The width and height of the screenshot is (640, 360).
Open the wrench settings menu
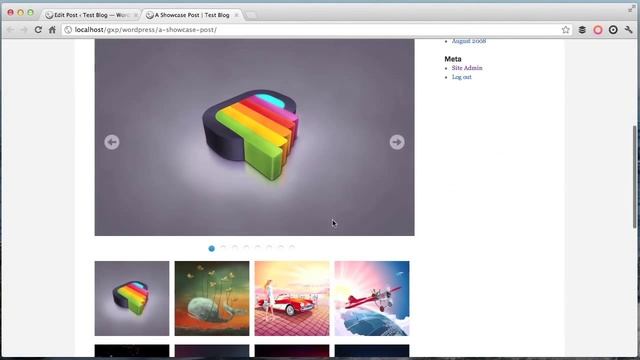click(x=629, y=30)
